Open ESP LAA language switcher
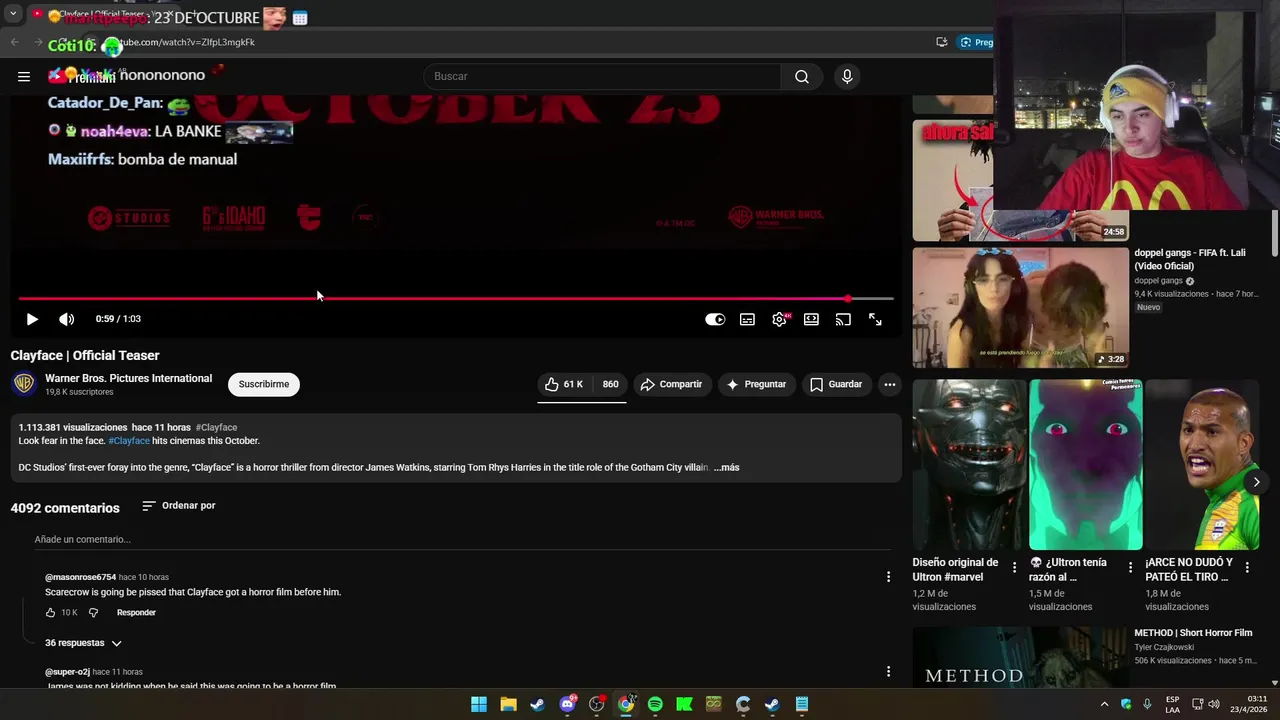 click(1173, 704)
